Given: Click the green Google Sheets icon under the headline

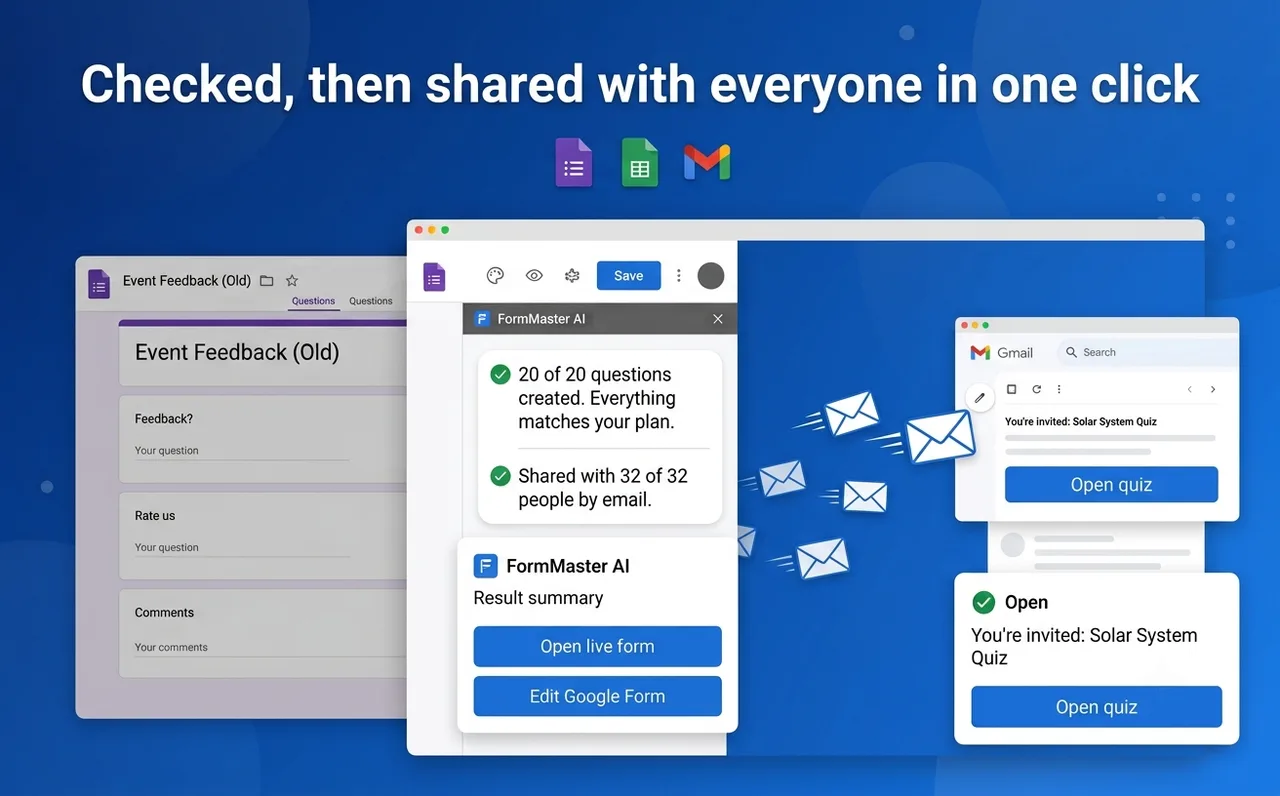Looking at the screenshot, I should click(x=640, y=162).
